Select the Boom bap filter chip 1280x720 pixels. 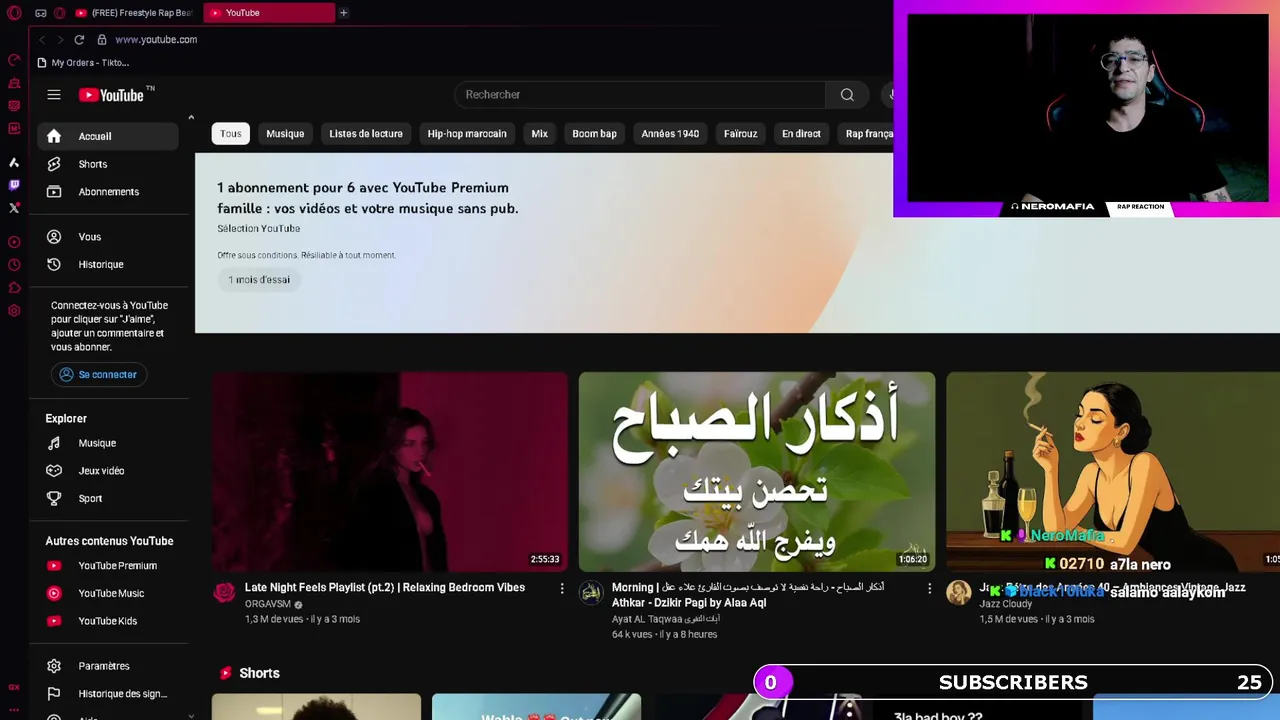coord(595,134)
